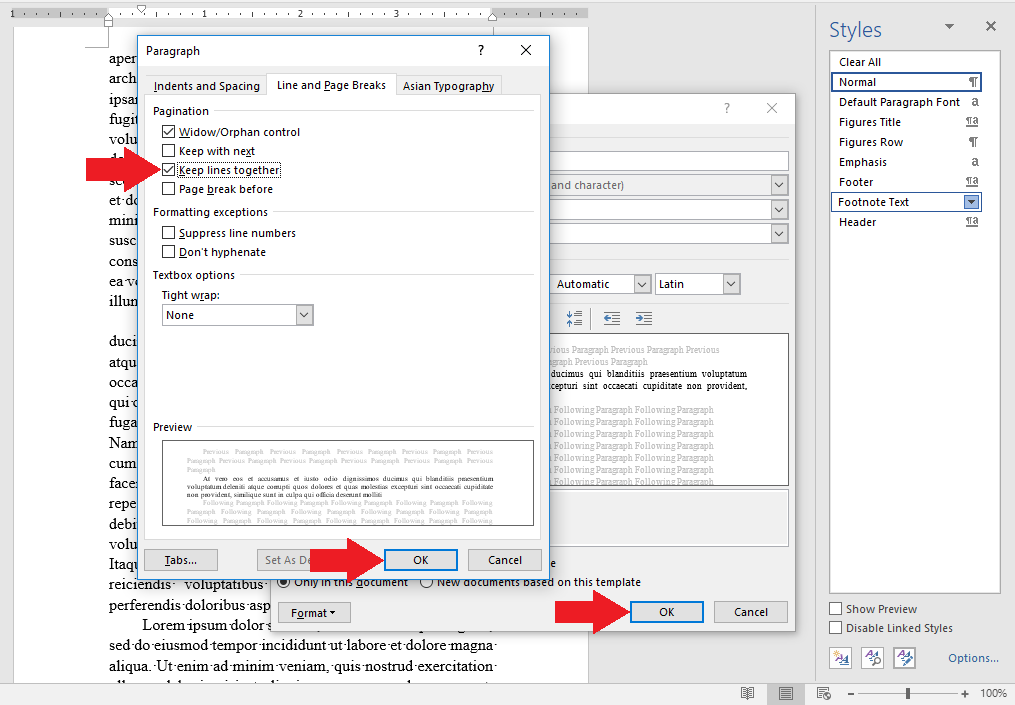
Task: Click the Set As Default button
Action: (287, 560)
